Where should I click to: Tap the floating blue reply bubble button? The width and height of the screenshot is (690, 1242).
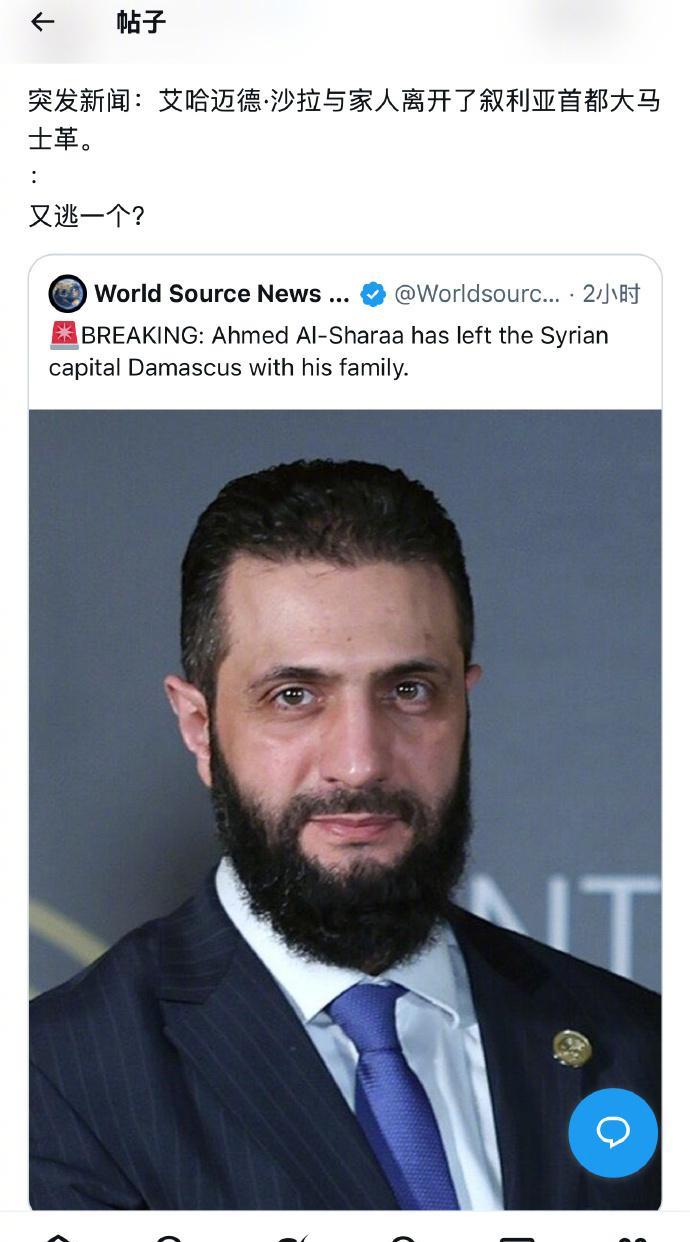[613, 1132]
